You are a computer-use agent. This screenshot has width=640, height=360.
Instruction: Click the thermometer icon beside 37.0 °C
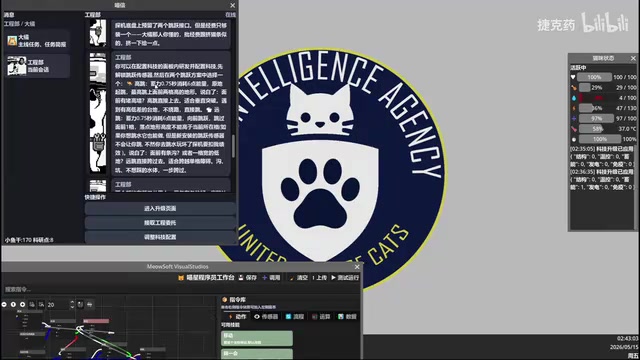click(x=574, y=129)
